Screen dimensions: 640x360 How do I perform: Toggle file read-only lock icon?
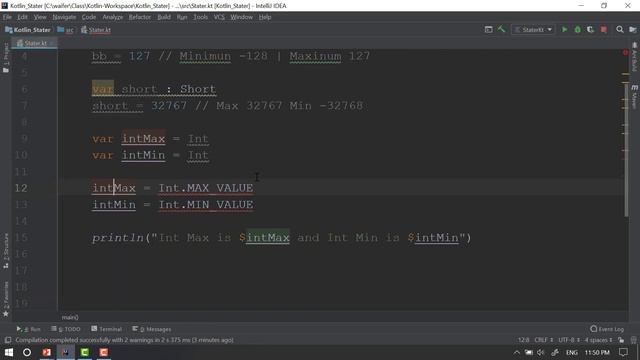click(x=621, y=340)
